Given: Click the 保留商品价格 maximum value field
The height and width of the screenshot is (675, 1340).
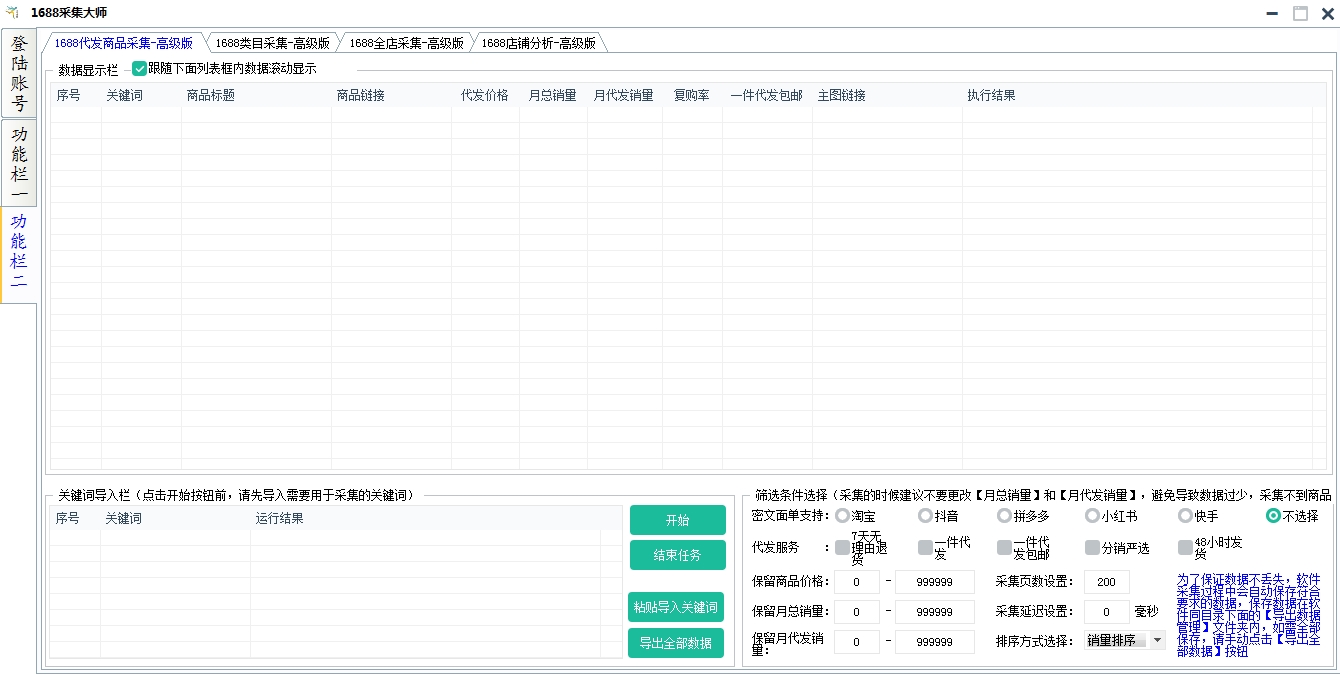Looking at the screenshot, I should [x=935, y=582].
